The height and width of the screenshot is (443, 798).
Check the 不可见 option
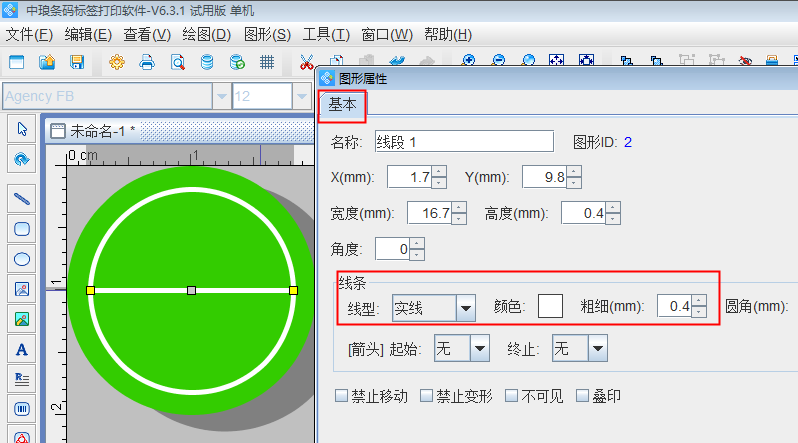[513, 396]
